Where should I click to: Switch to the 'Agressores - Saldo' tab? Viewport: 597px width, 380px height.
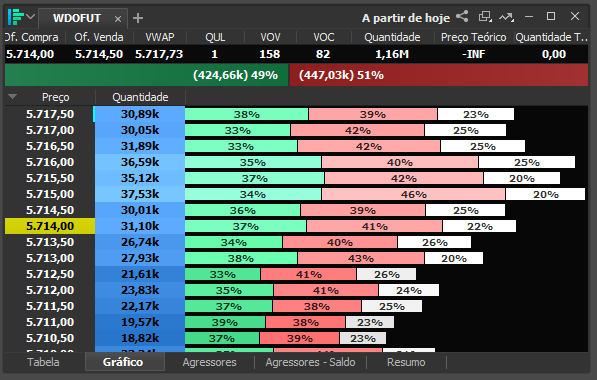(310, 362)
